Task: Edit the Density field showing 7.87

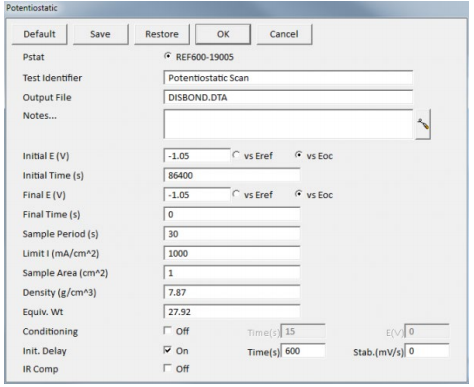Action: pyautogui.click(x=232, y=292)
